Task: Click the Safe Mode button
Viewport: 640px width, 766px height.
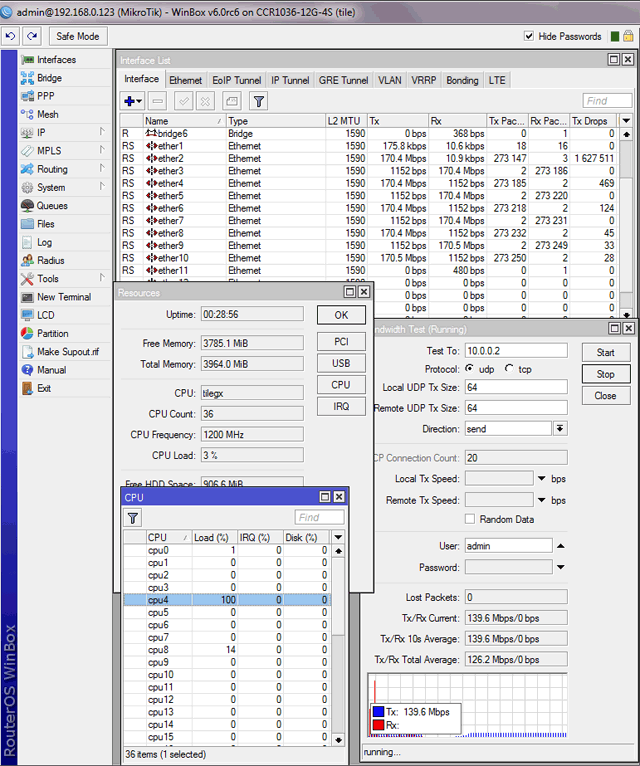Action: click(x=78, y=36)
